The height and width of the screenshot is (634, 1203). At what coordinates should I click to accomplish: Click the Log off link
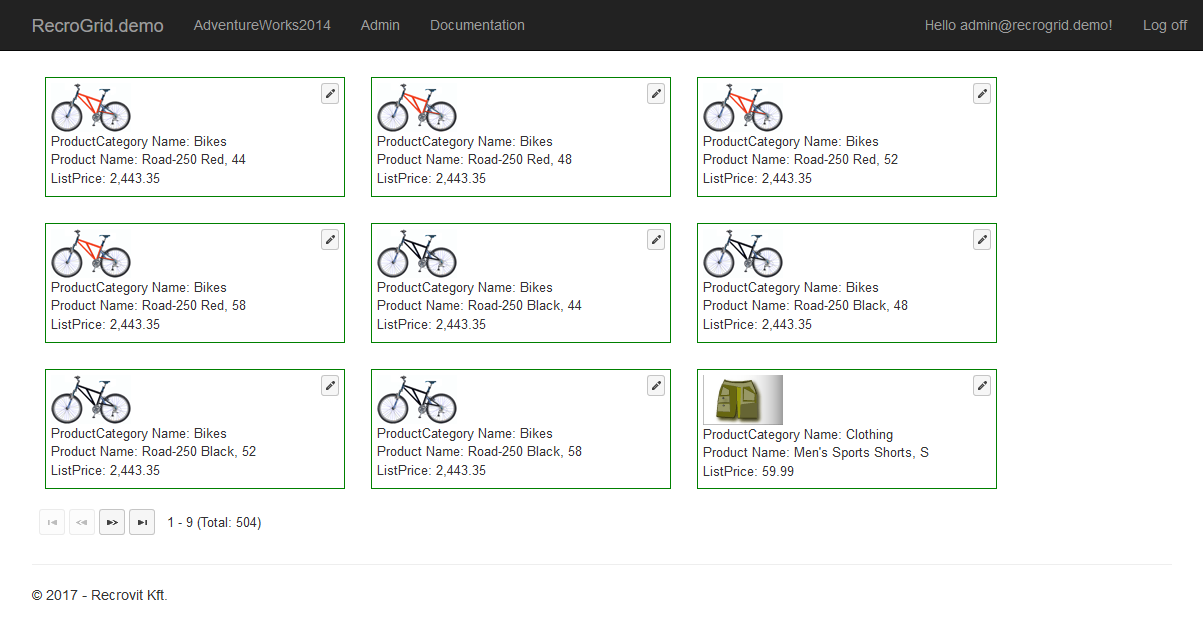coord(1165,25)
